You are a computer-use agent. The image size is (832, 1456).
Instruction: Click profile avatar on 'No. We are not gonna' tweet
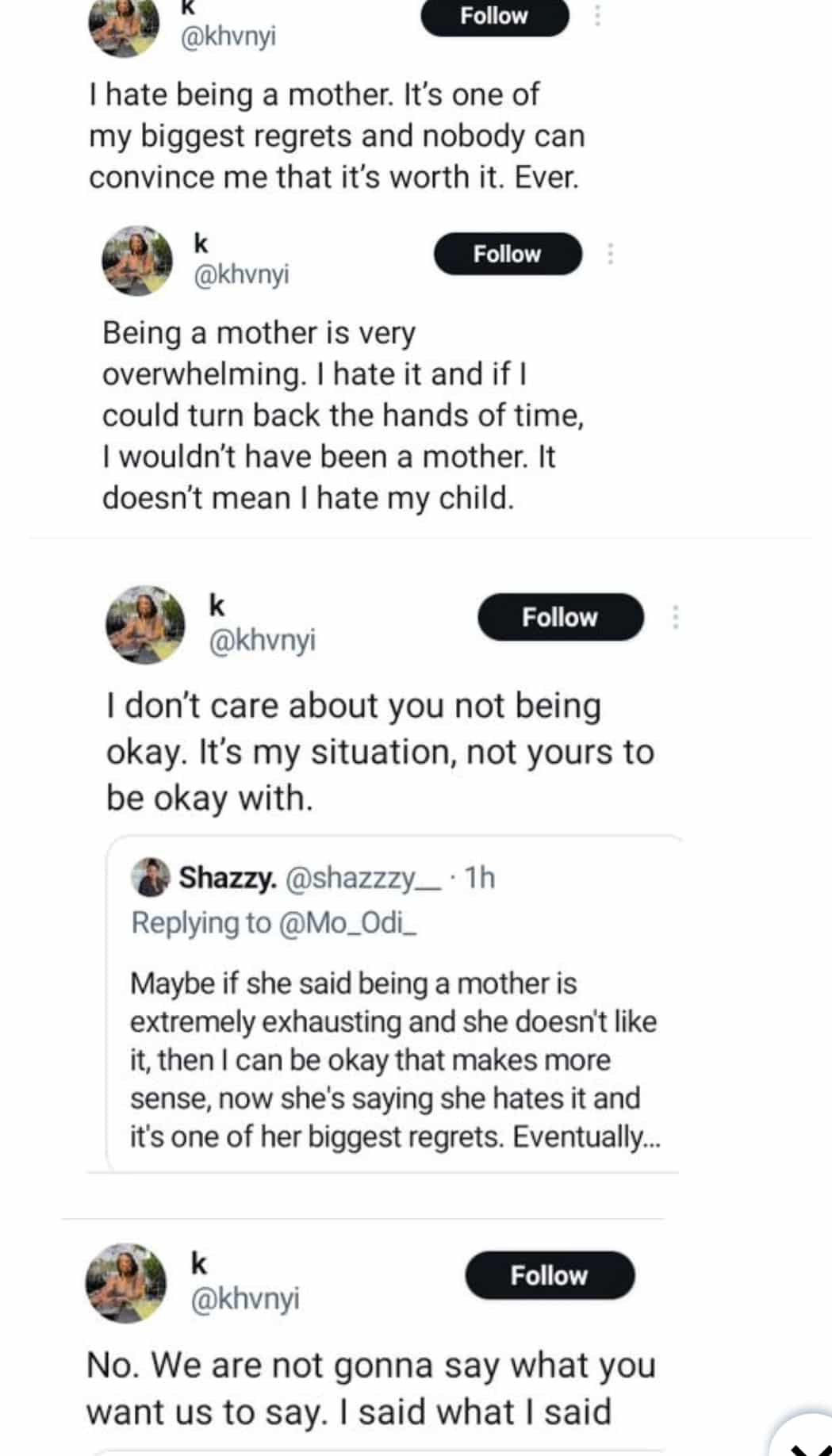[125, 1282]
